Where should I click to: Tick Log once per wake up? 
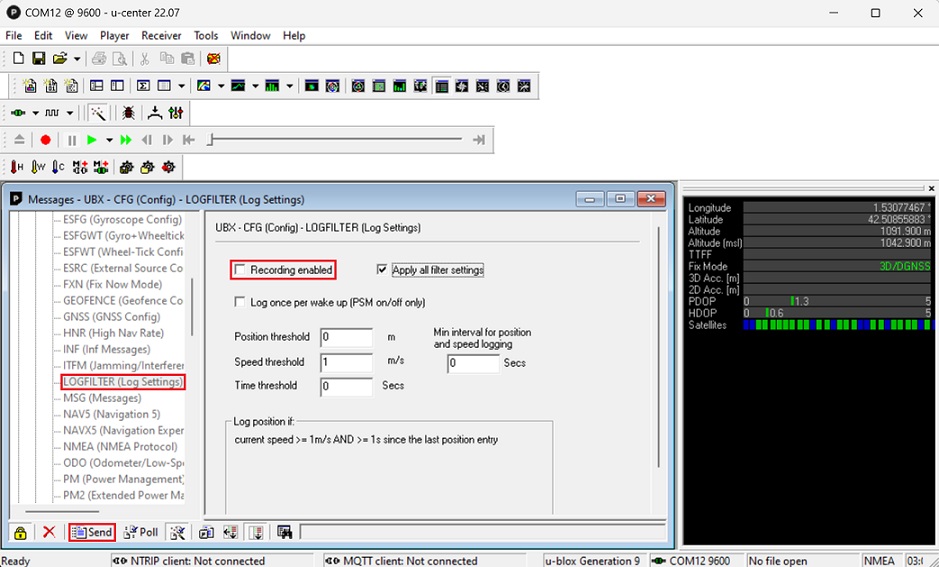coord(240,302)
